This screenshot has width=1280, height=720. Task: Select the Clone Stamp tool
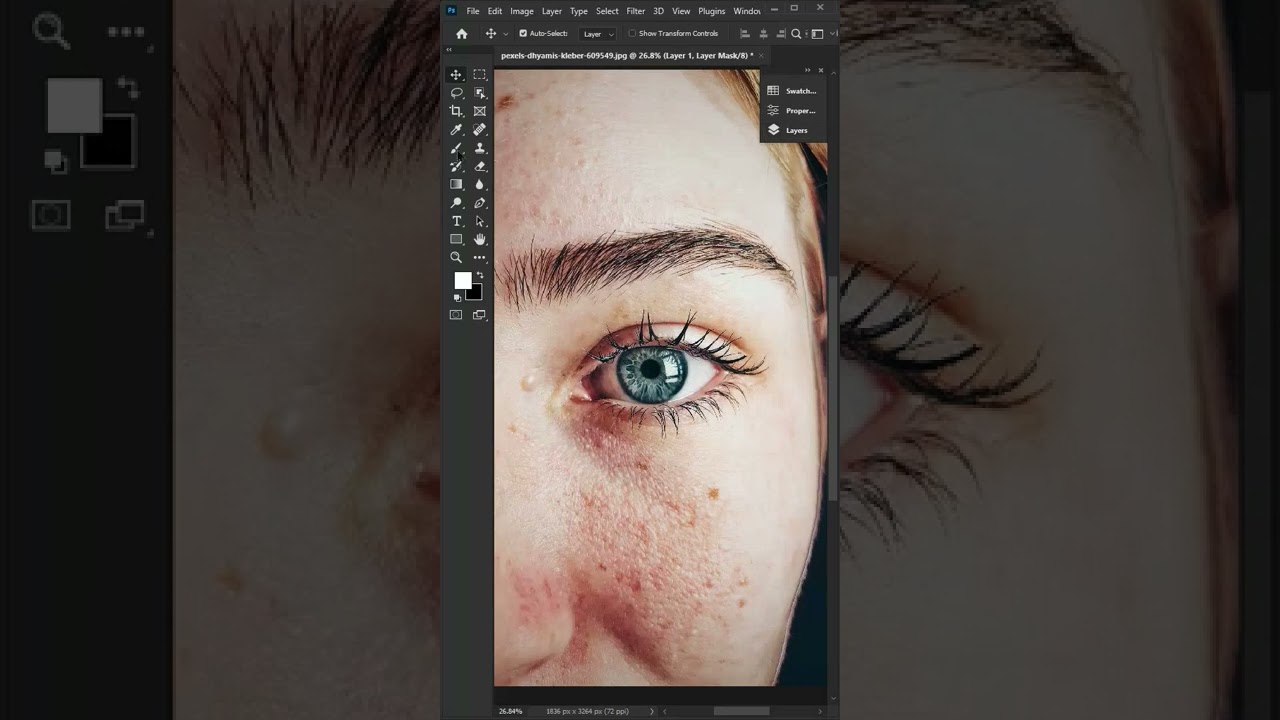pyautogui.click(x=480, y=148)
